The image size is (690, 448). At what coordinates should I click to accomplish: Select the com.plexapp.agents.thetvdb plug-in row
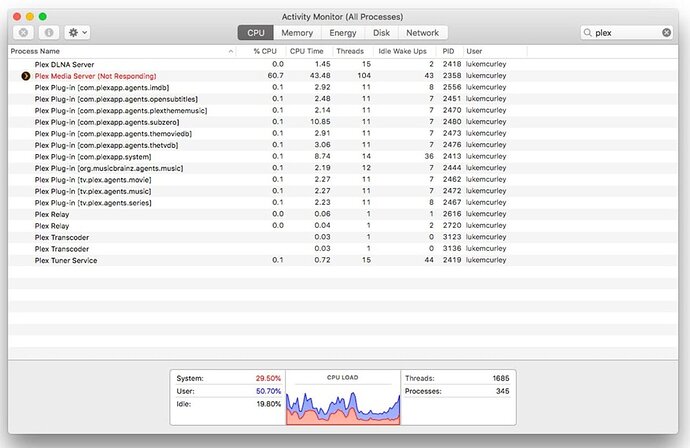point(342,145)
